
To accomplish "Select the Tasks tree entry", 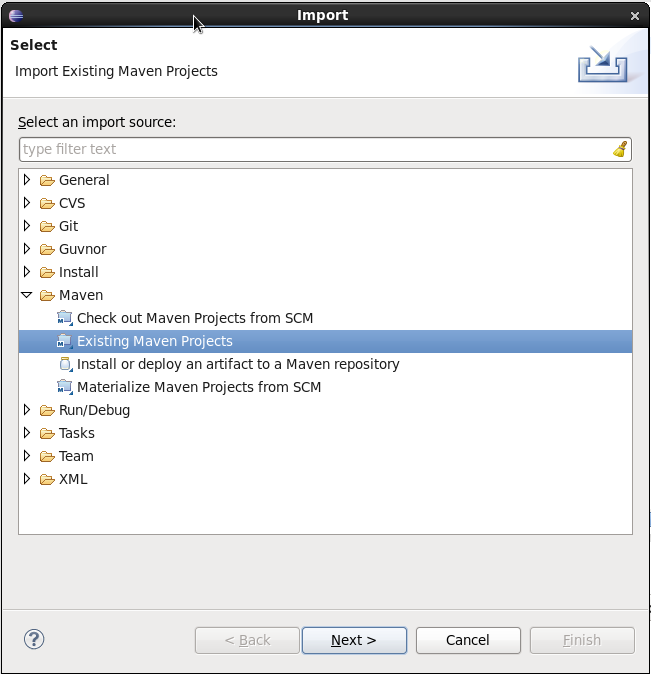I will click(x=76, y=434).
